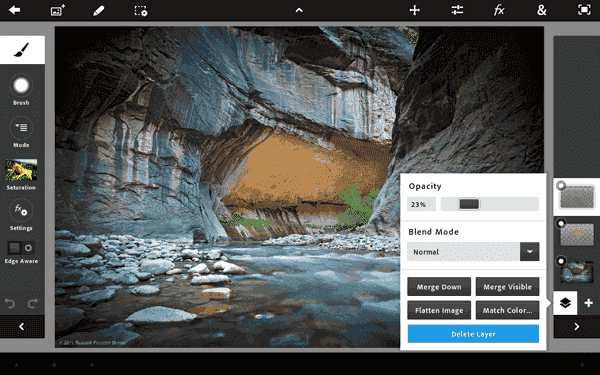Expand the top bar chevron
Image resolution: width=600 pixels, height=375 pixels.
[x=299, y=10]
